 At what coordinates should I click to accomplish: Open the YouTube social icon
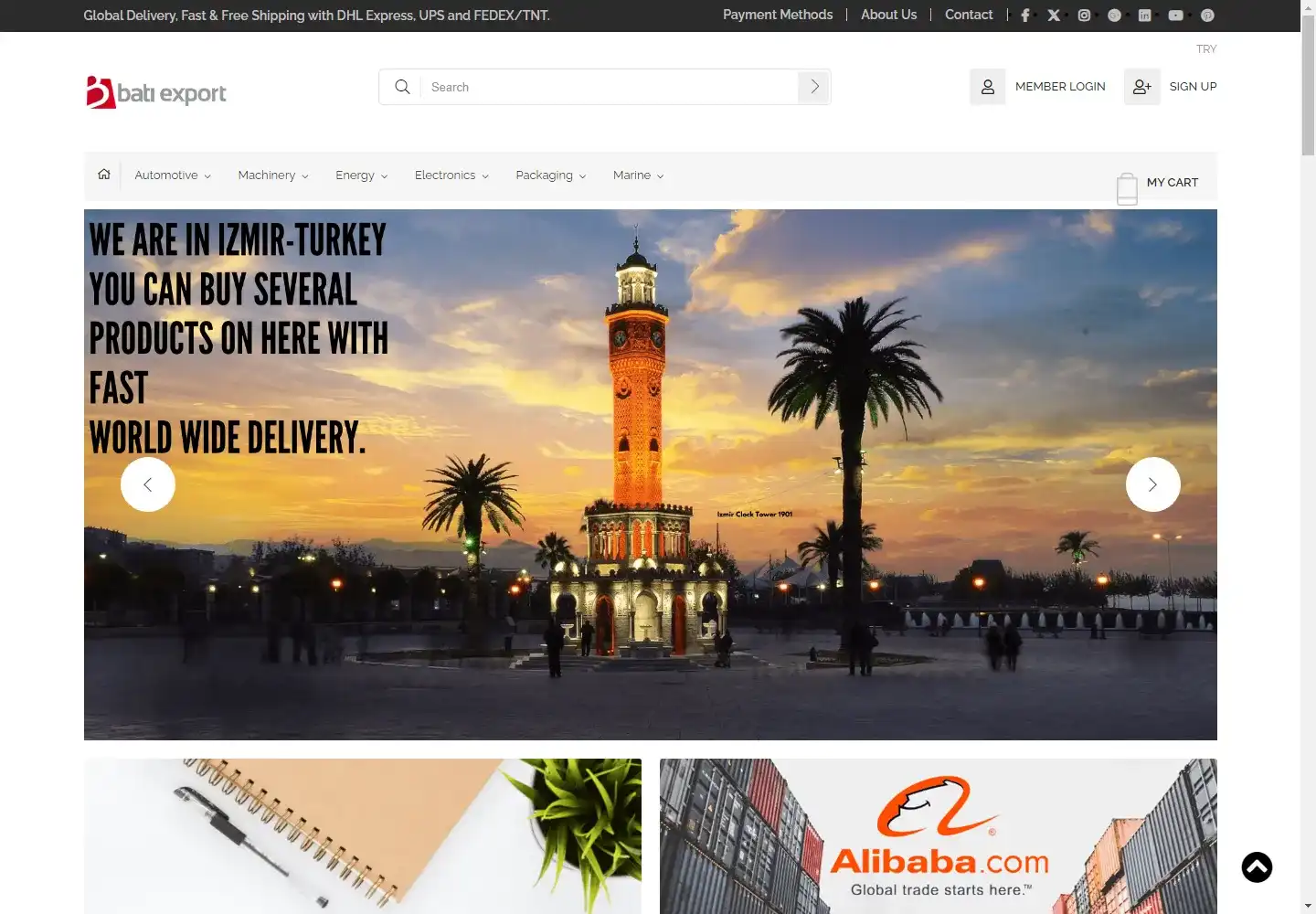point(1175,16)
